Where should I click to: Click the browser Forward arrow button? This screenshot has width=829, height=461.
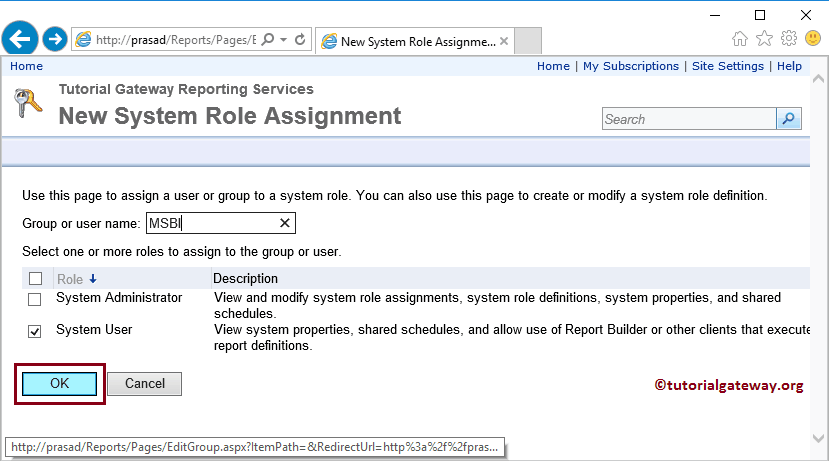pos(55,40)
